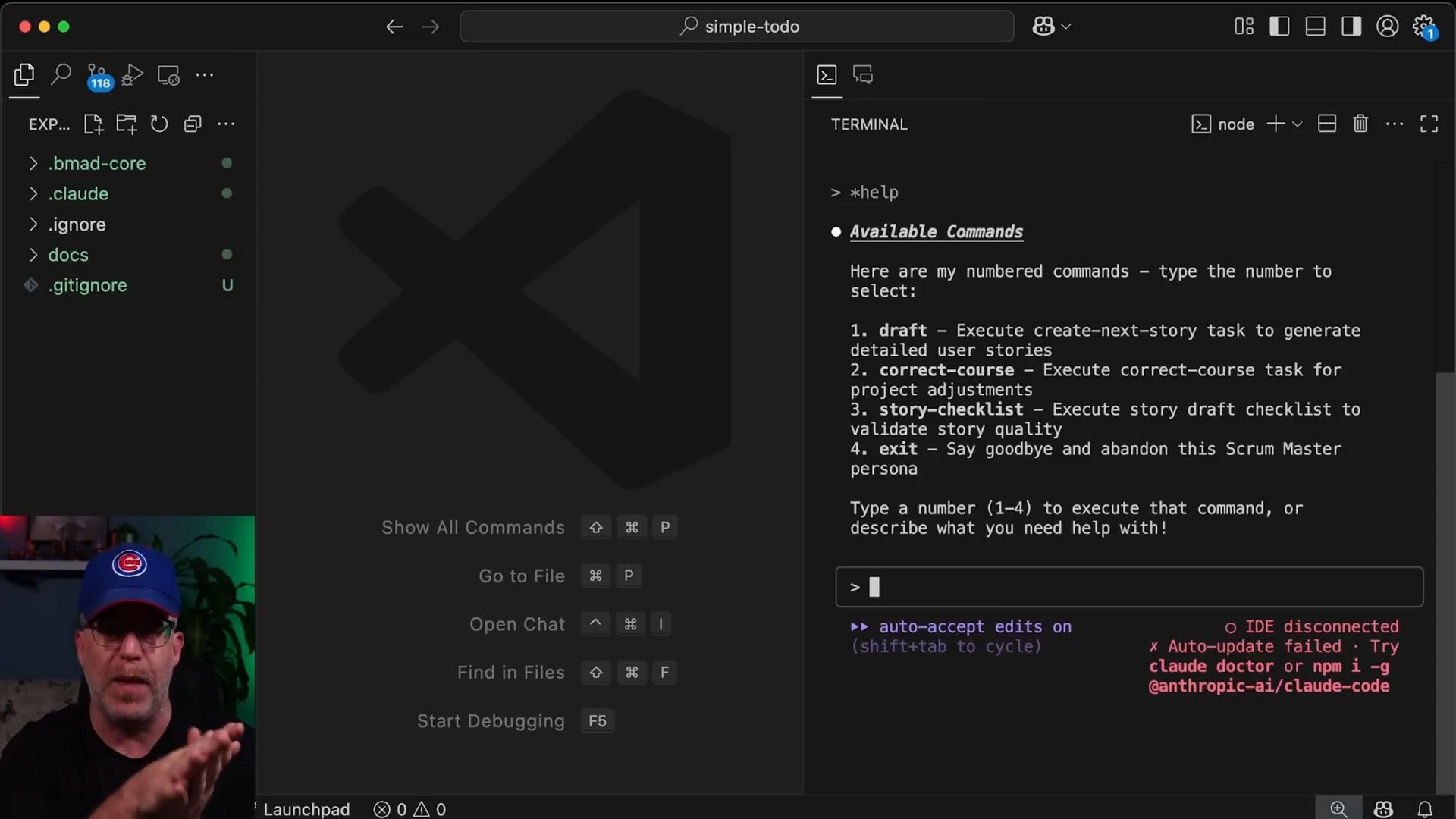
Task: Click the simple-todo command center search box
Action: click(x=737, y=27)
